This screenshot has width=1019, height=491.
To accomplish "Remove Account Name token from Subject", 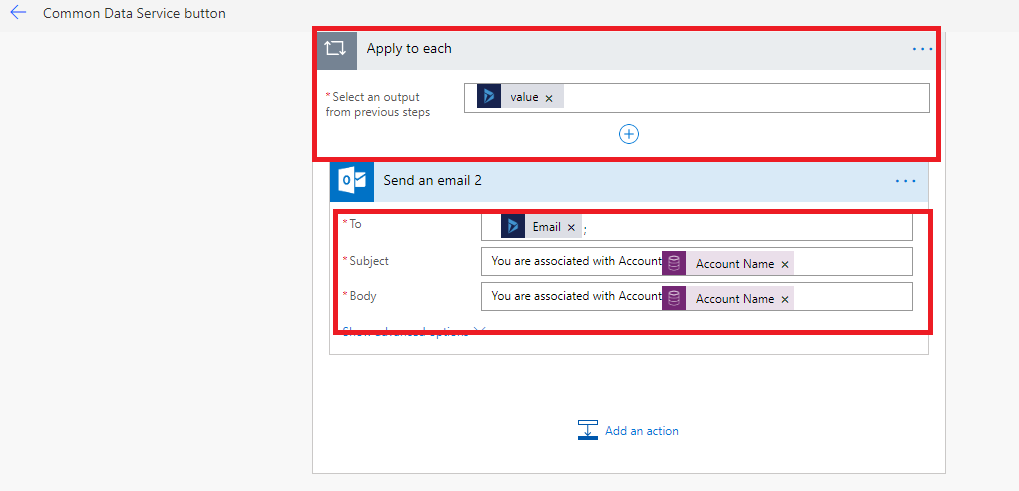I will point(785,265).
